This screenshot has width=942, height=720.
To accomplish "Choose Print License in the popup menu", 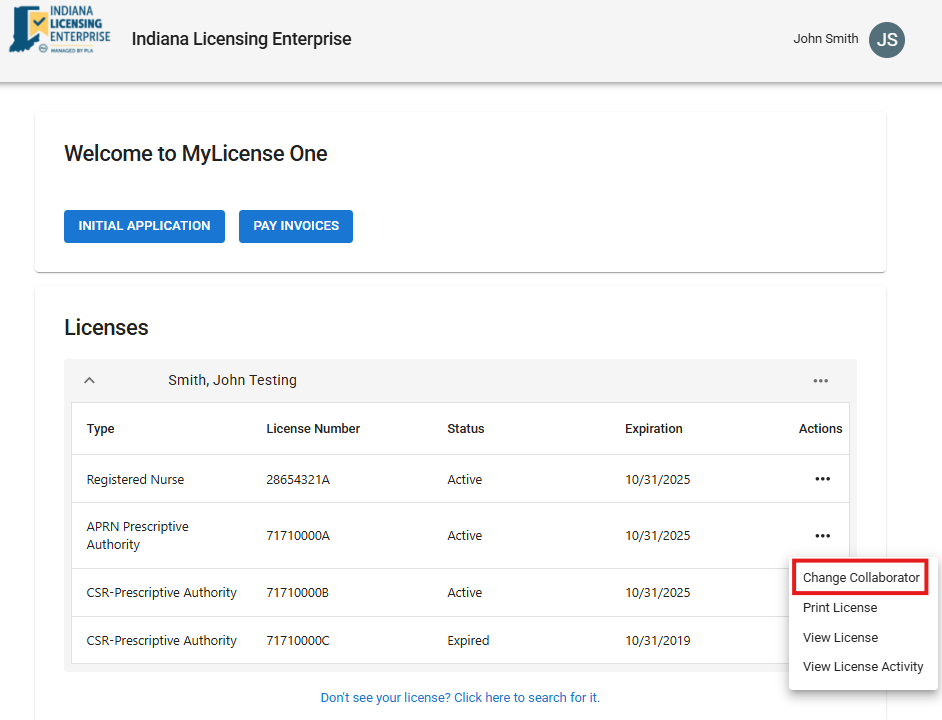I will coord(839,608).
